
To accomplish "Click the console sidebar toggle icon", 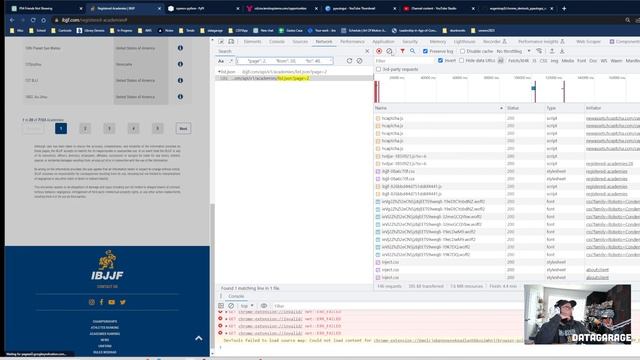I will pos(221,306).
